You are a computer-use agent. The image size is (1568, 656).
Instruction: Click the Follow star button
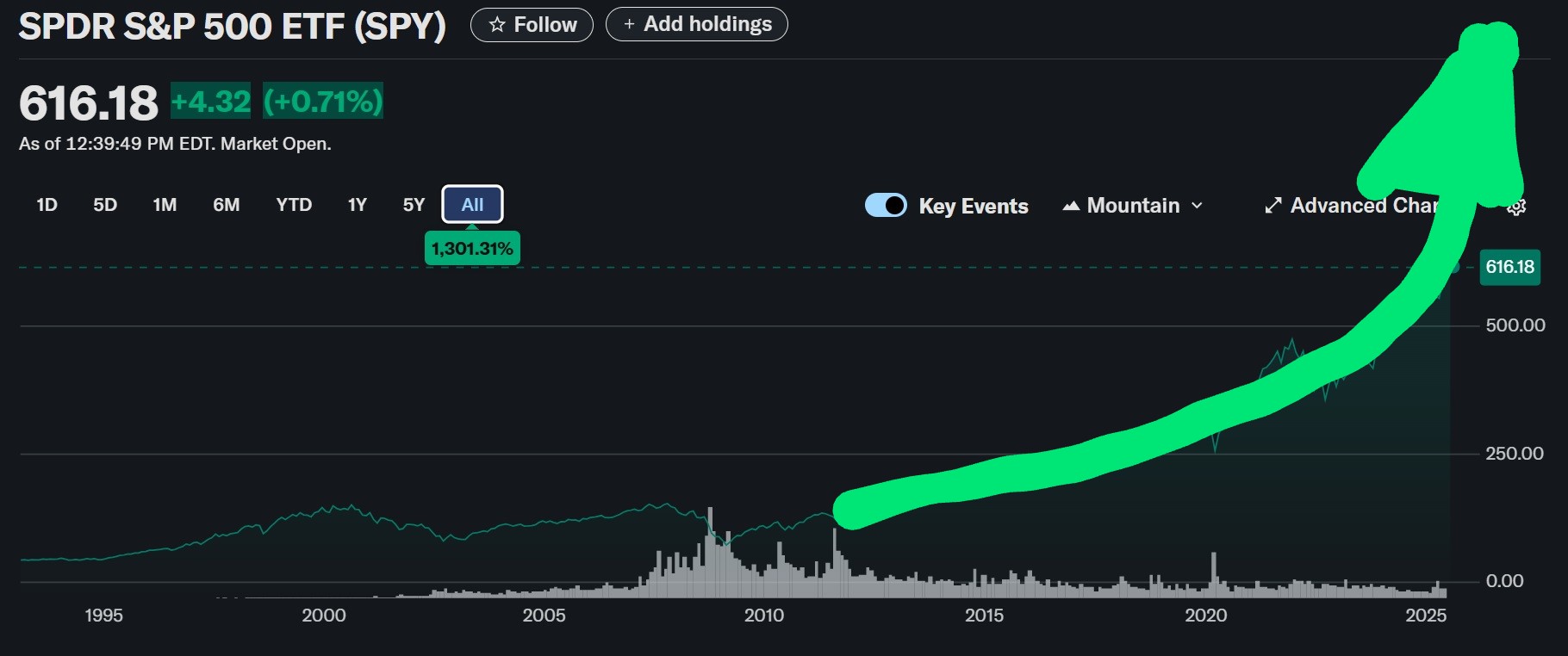click(532, 25)
